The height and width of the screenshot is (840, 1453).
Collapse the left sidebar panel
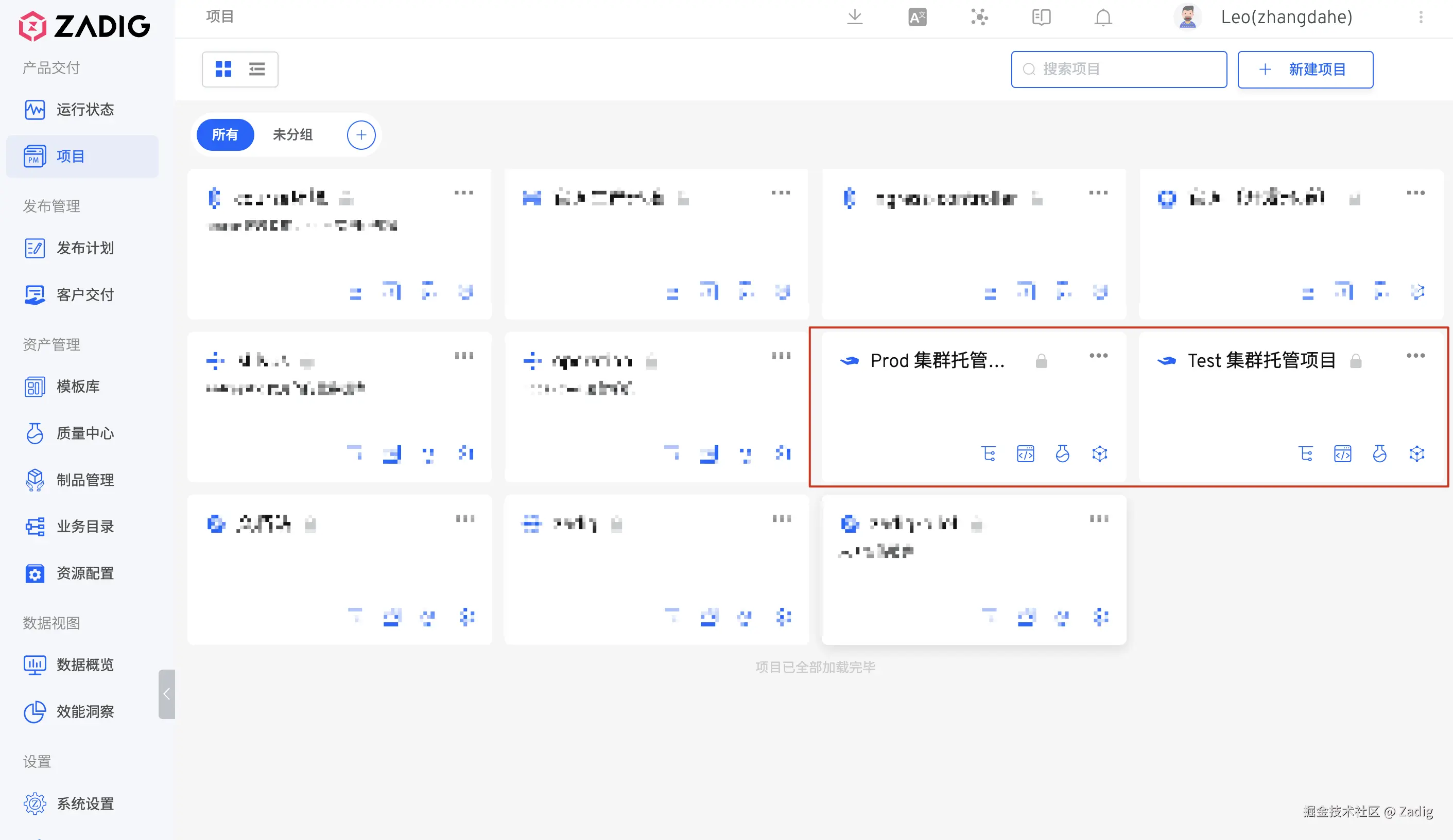click(166, 693)
